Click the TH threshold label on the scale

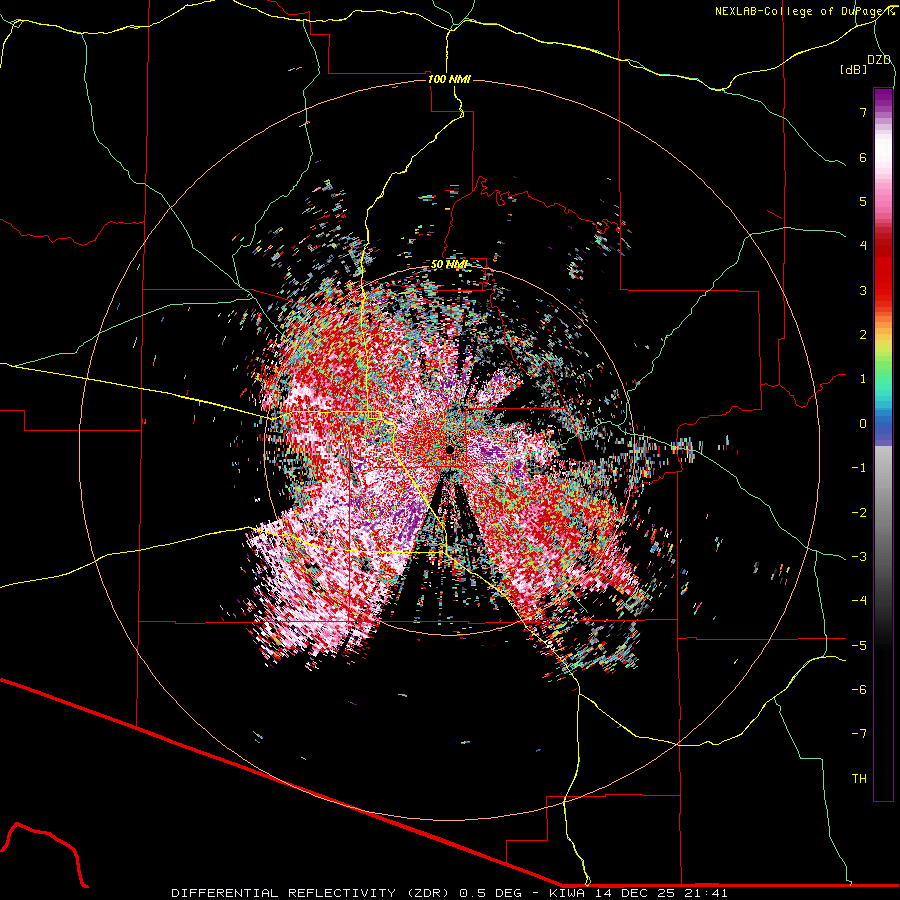(859, 779)
